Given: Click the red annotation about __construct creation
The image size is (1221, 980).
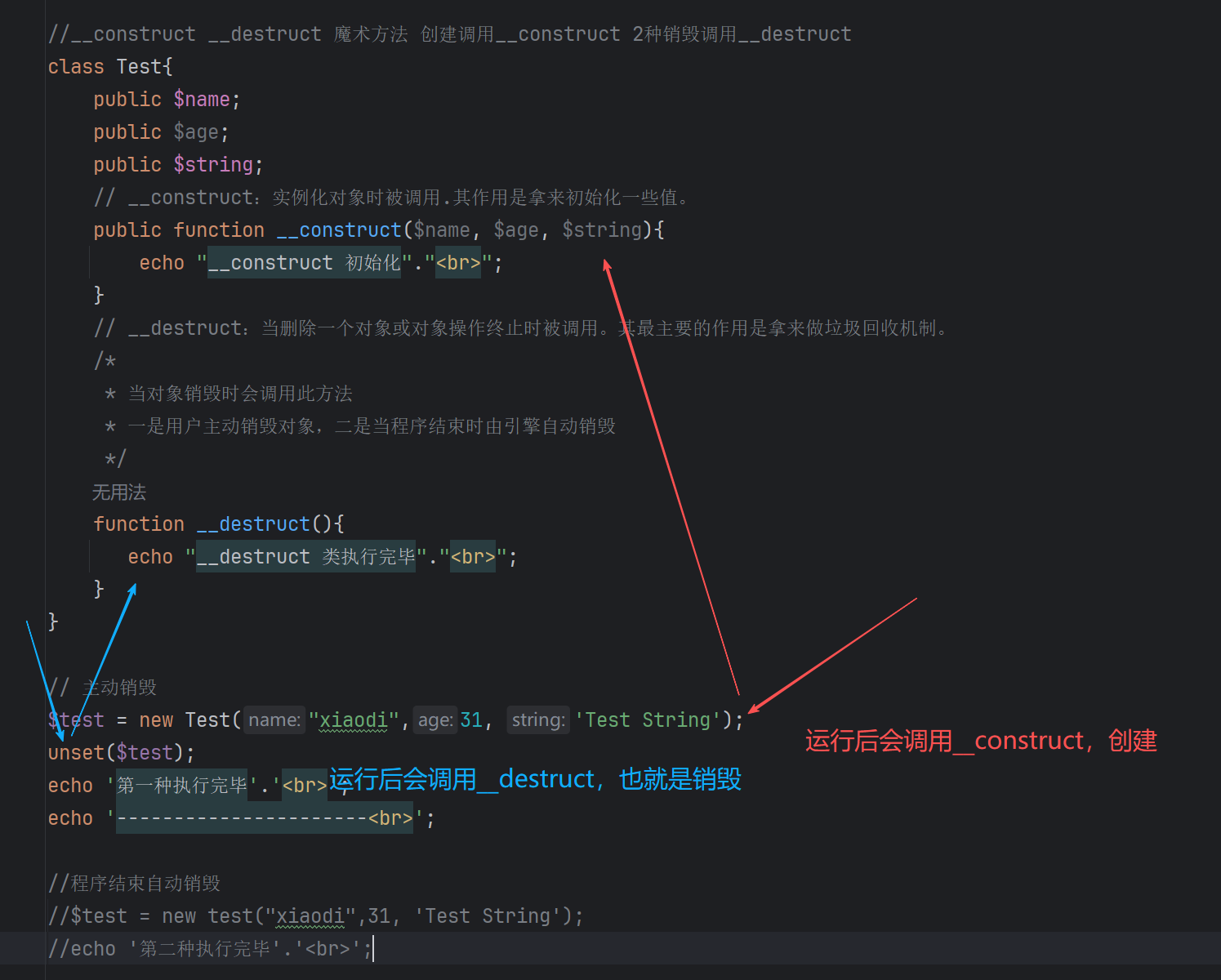Looking at the screenshot, I should point(978,742).
